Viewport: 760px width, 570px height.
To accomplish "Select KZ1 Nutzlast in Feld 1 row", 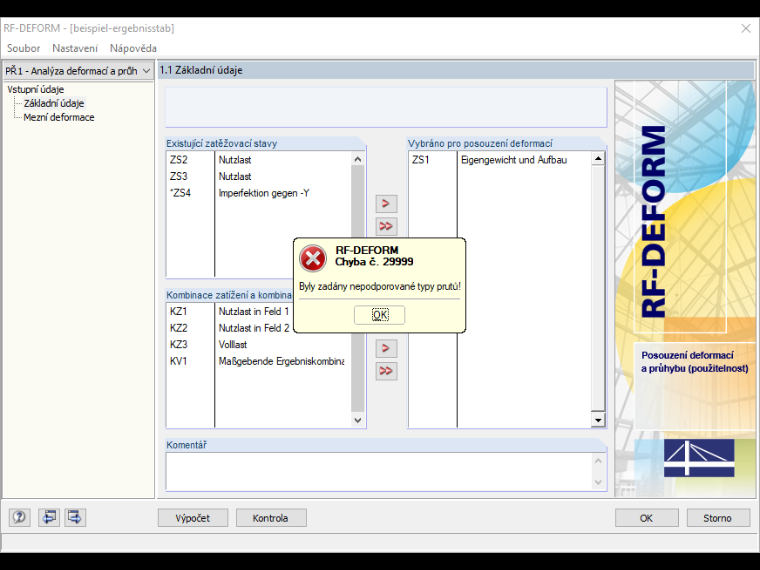I will (x=230, y=311).
